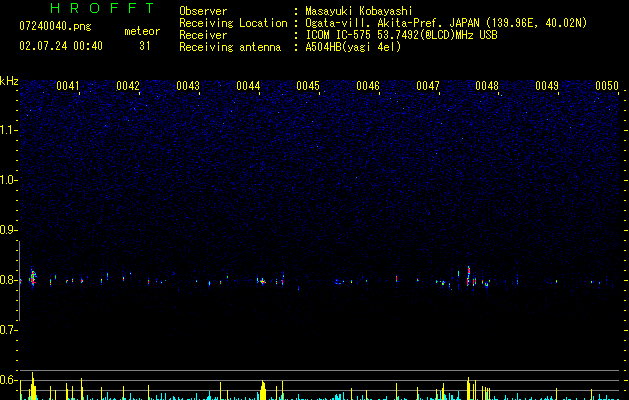Click the ICOM IC-575 receiver frequency text
This screenshot has height=400, width=629.
(401, 35)
